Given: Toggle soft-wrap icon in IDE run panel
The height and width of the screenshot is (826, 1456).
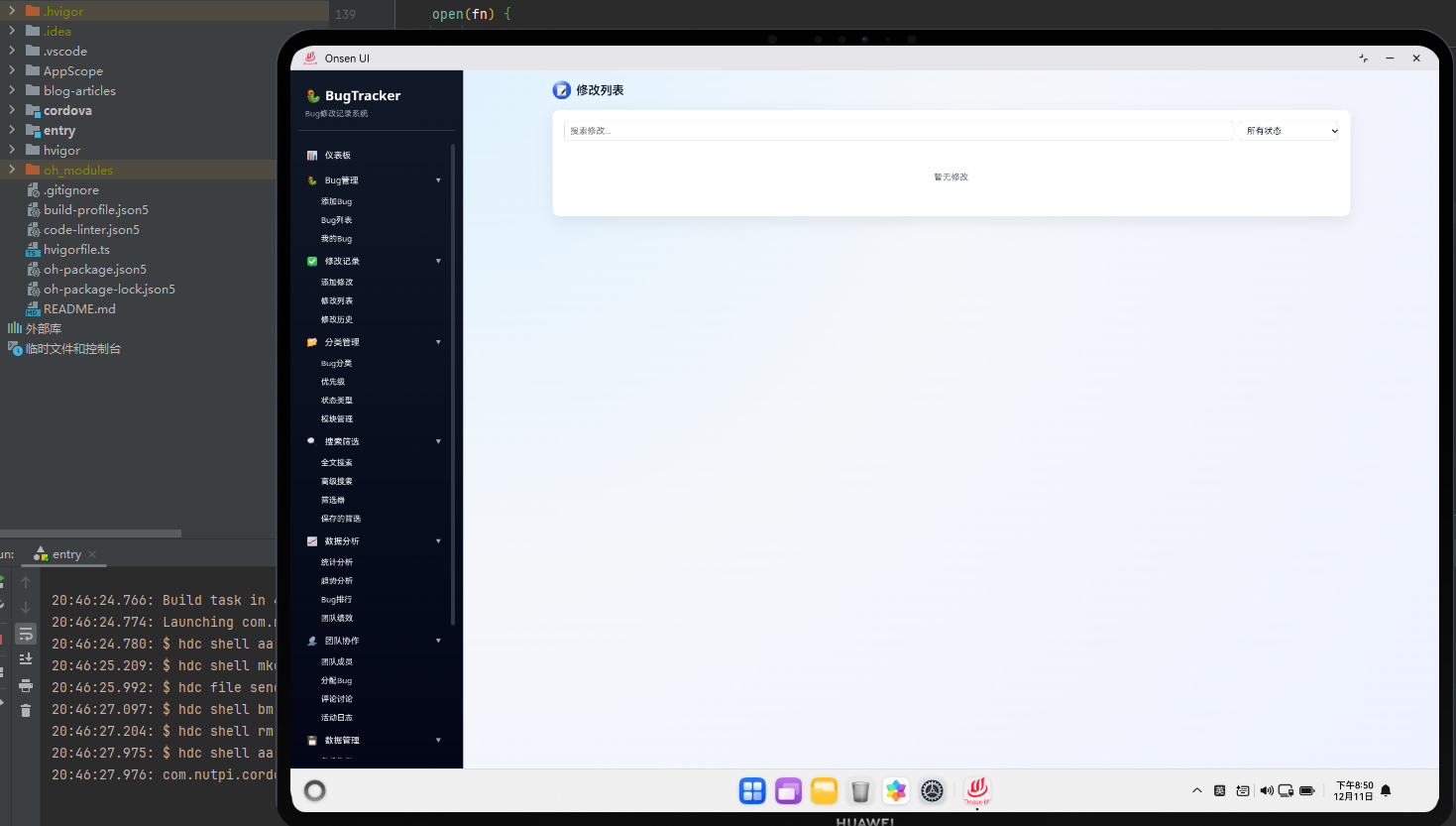Looking at the screenshot, I should pyautogui.click(x=26, y=634).
